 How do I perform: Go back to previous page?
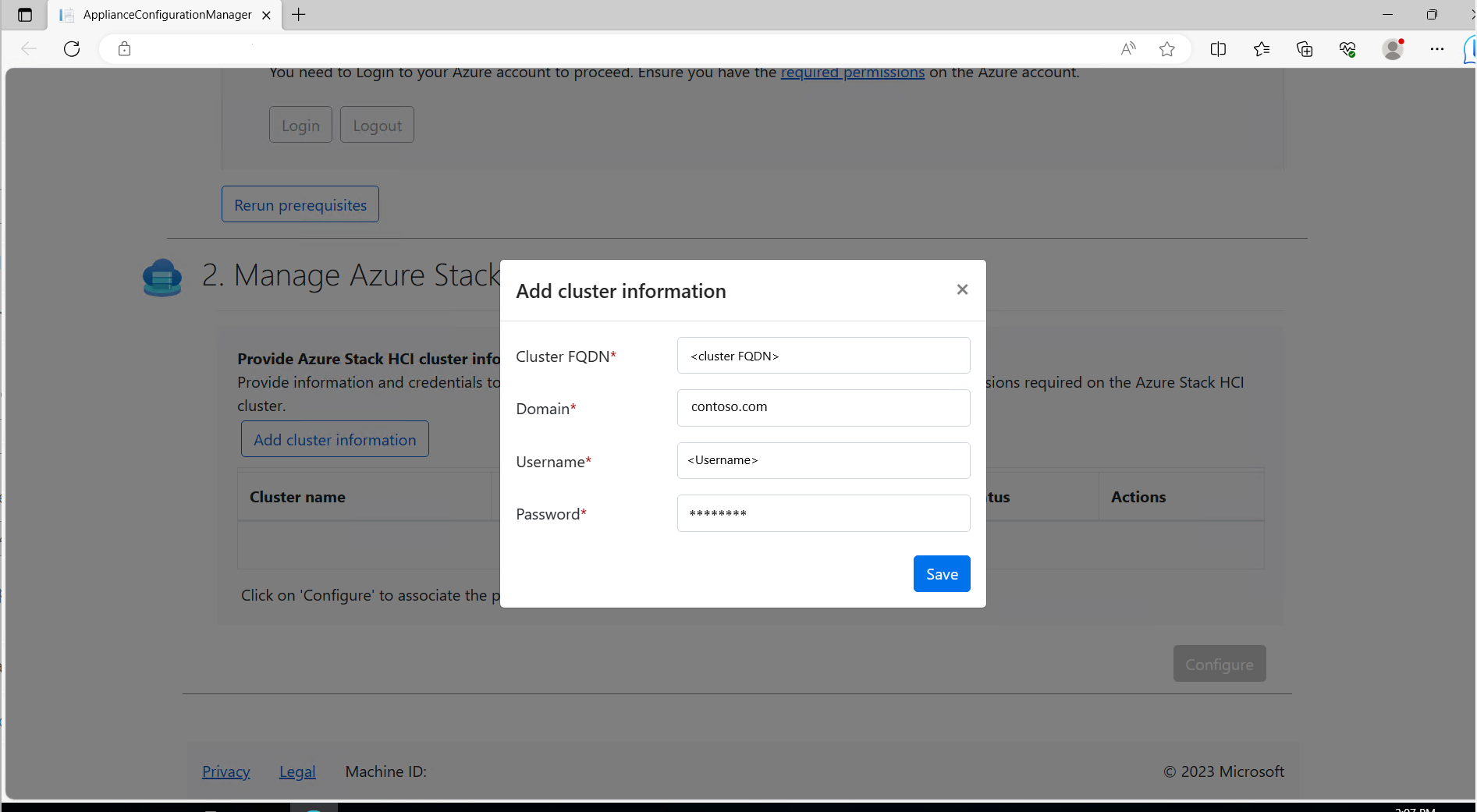point(29,49)
